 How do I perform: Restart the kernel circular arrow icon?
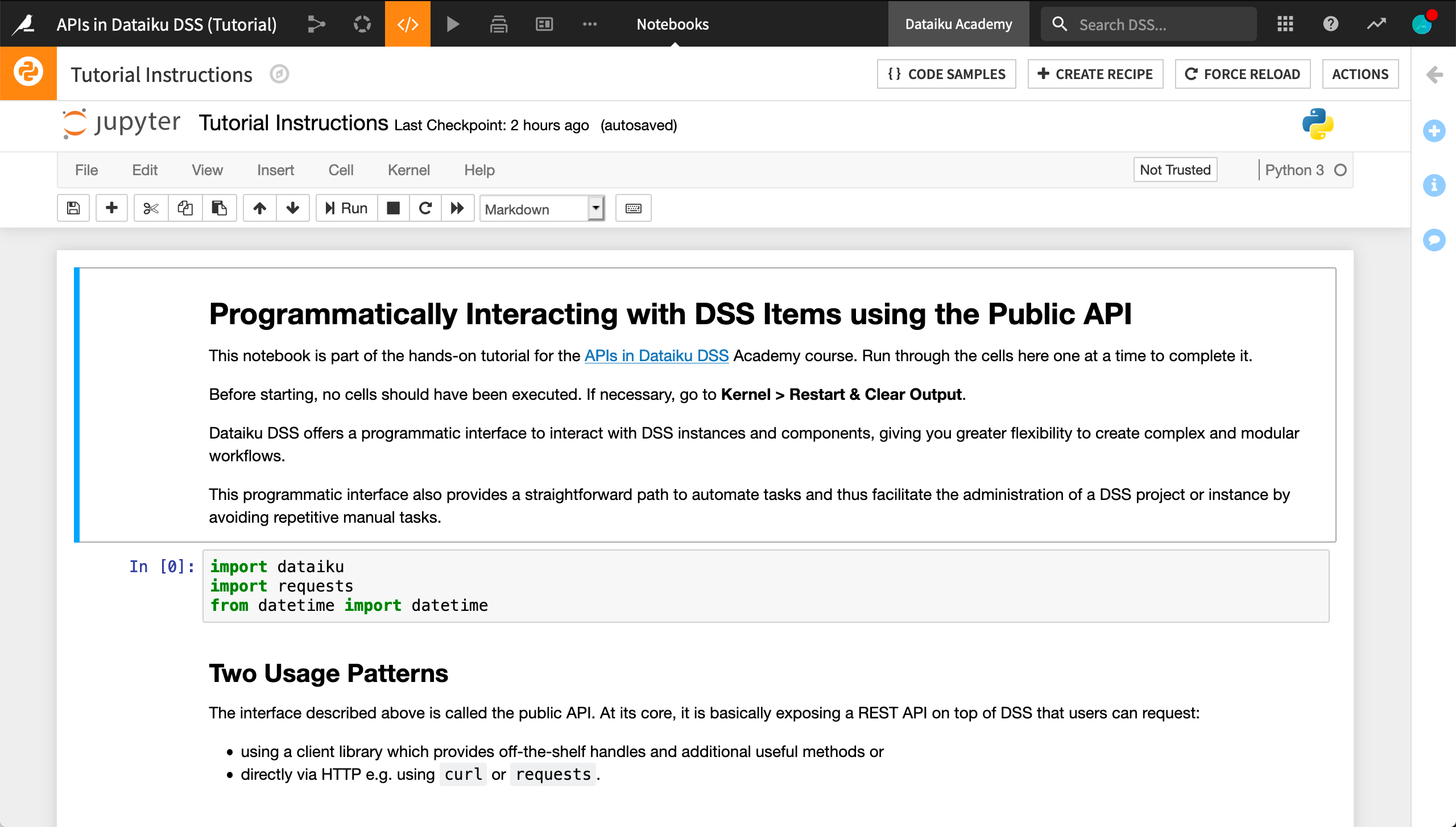click(x=425, y=208)
